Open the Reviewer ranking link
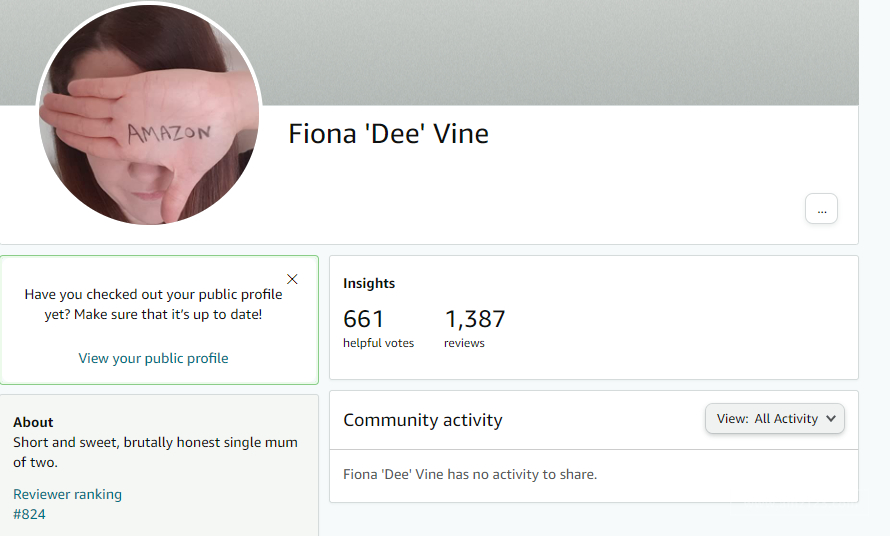The image size is (890, 536). [68, 494]
